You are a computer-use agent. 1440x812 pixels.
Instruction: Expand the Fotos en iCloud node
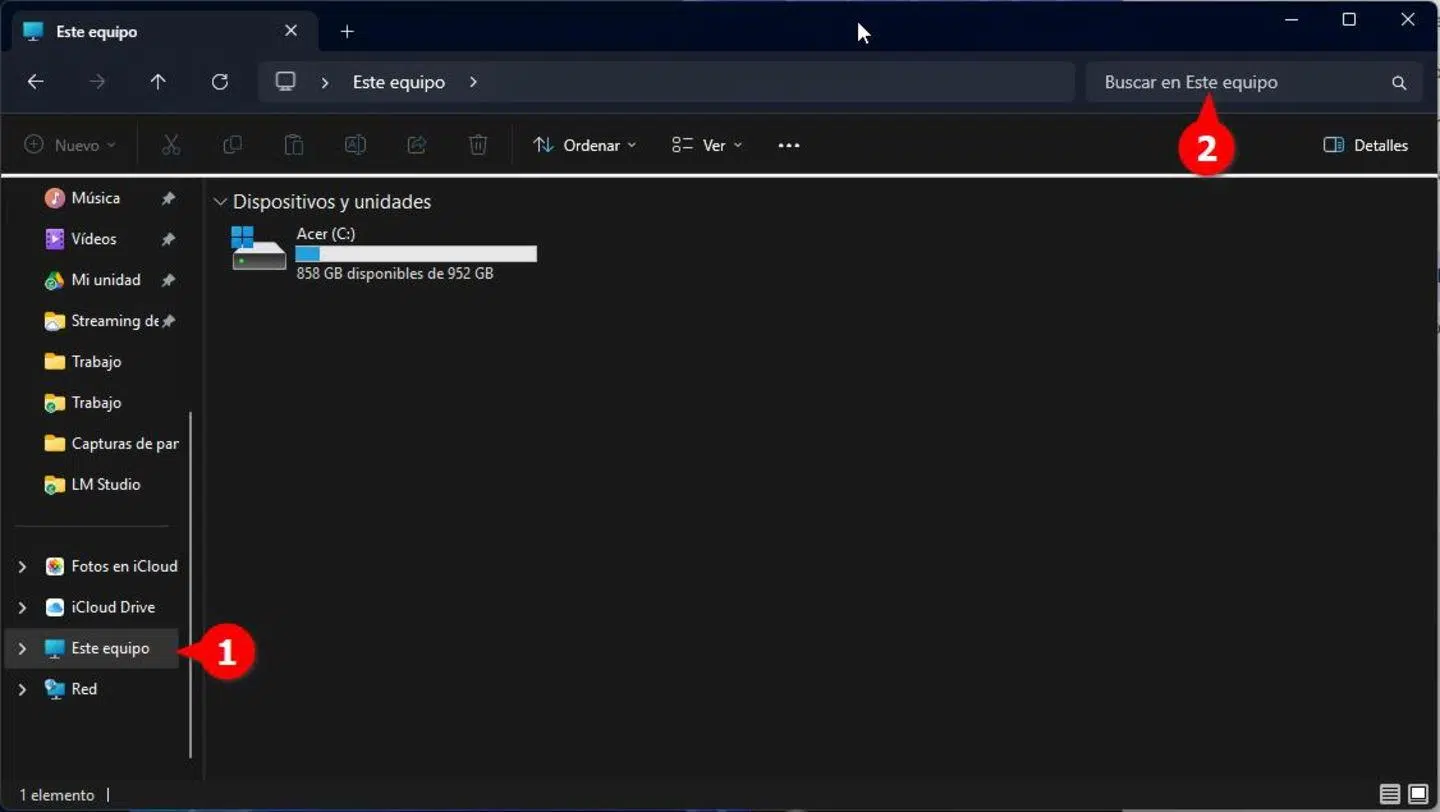pyautogui.click(x=22, y=567)
